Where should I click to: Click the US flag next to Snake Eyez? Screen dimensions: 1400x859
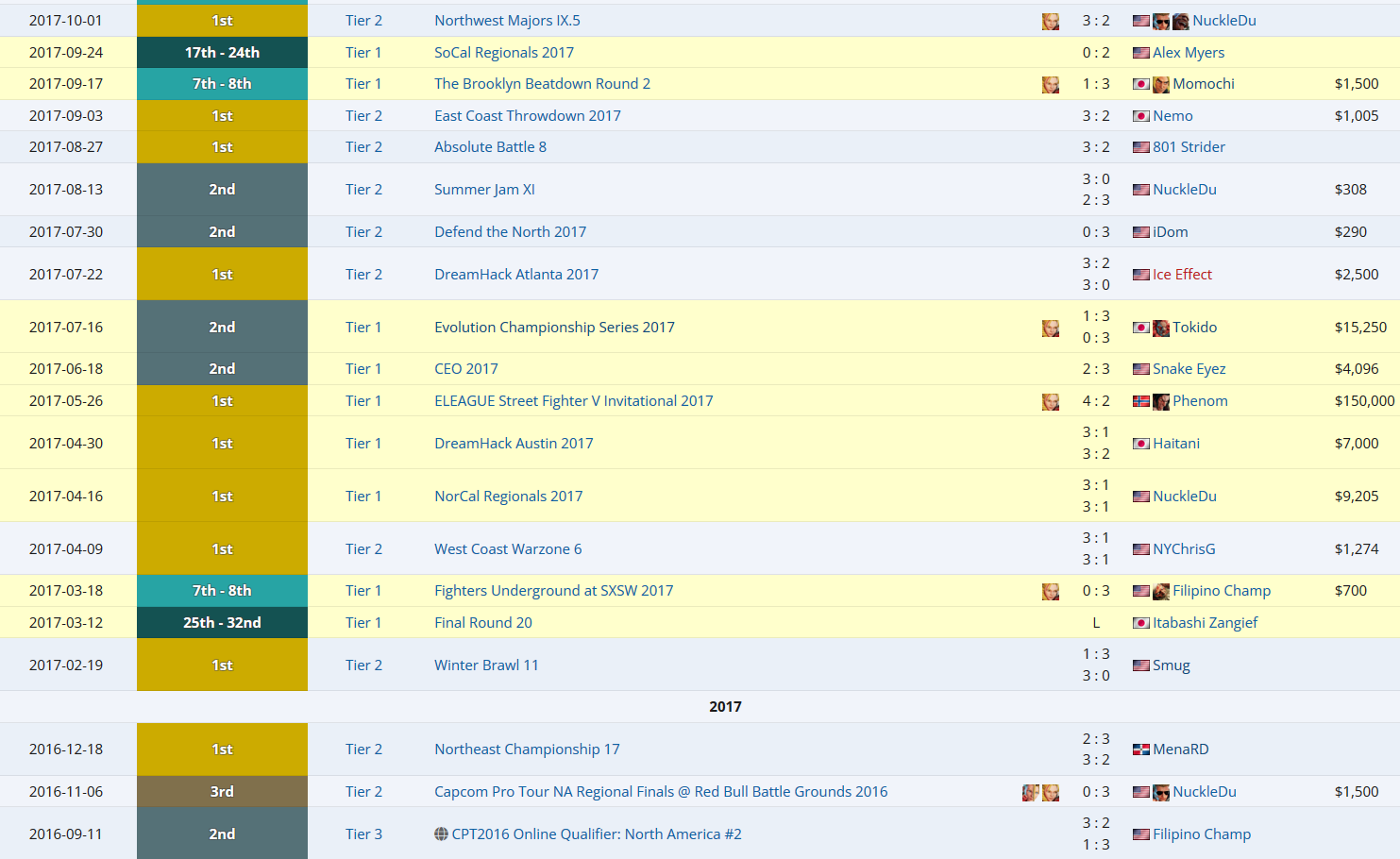(x=1141, y=369)
